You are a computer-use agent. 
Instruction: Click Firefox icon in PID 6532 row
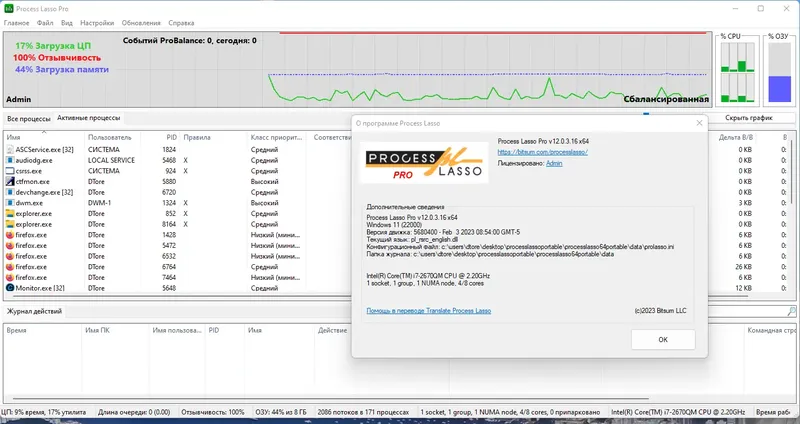(10, 256)
